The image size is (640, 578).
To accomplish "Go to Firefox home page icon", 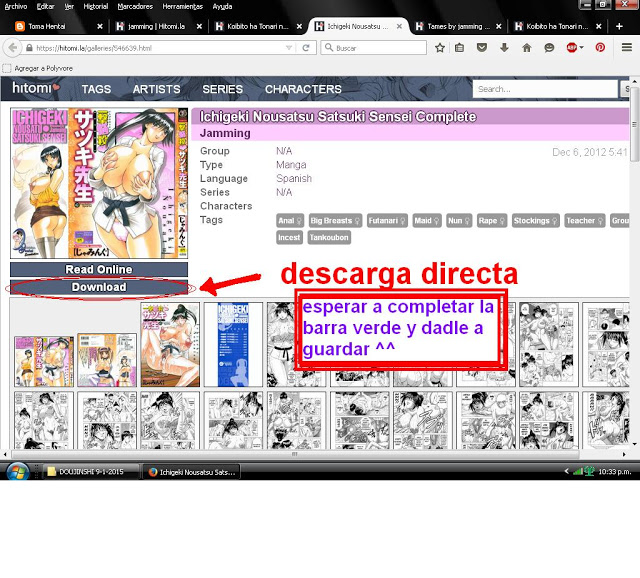I will pyautogui.click(x=527, y=48).
